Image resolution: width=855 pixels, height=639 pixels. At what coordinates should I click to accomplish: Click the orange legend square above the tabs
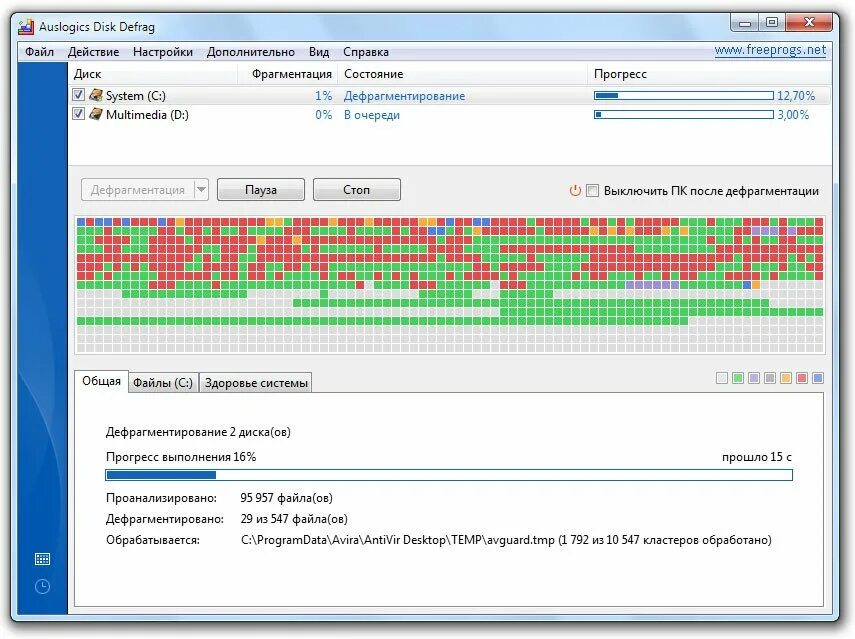tap(785, 378)
